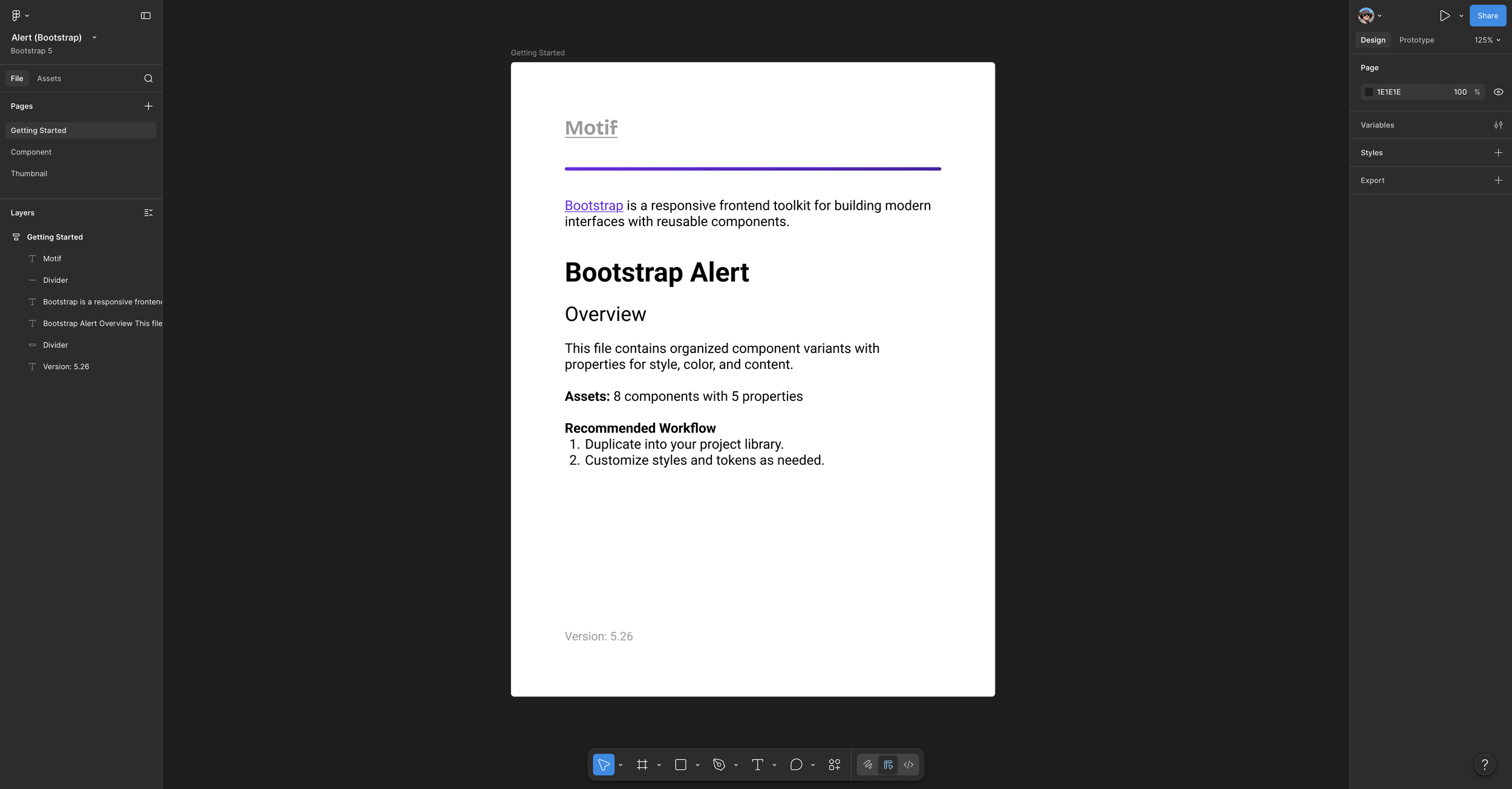Add export setting with Export plus icon
Viewport: 1512px width, 789px height.
pyautogui.click(x=1498, y=181)
